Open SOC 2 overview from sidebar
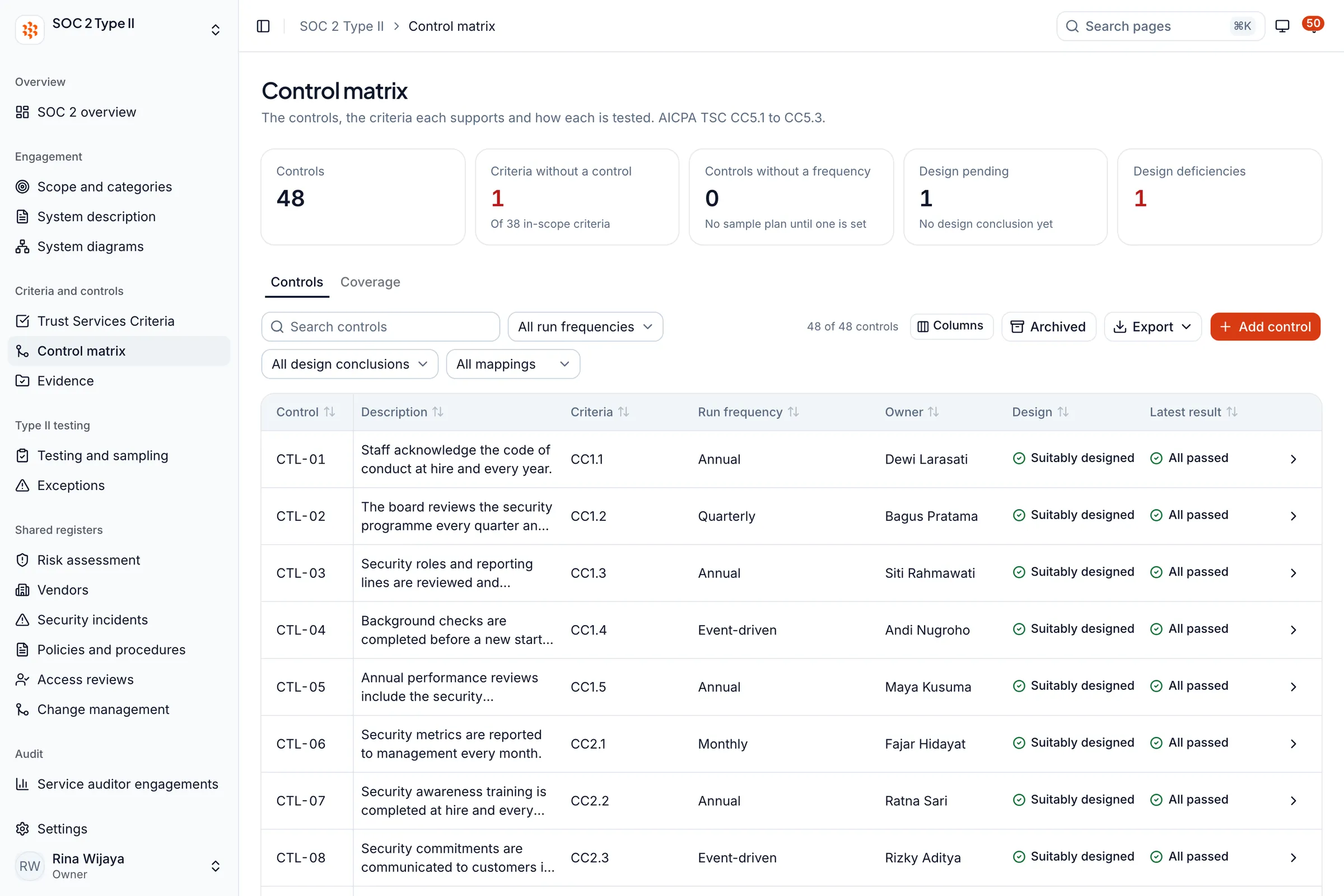The image size is (1344, 896). (119, 112)
